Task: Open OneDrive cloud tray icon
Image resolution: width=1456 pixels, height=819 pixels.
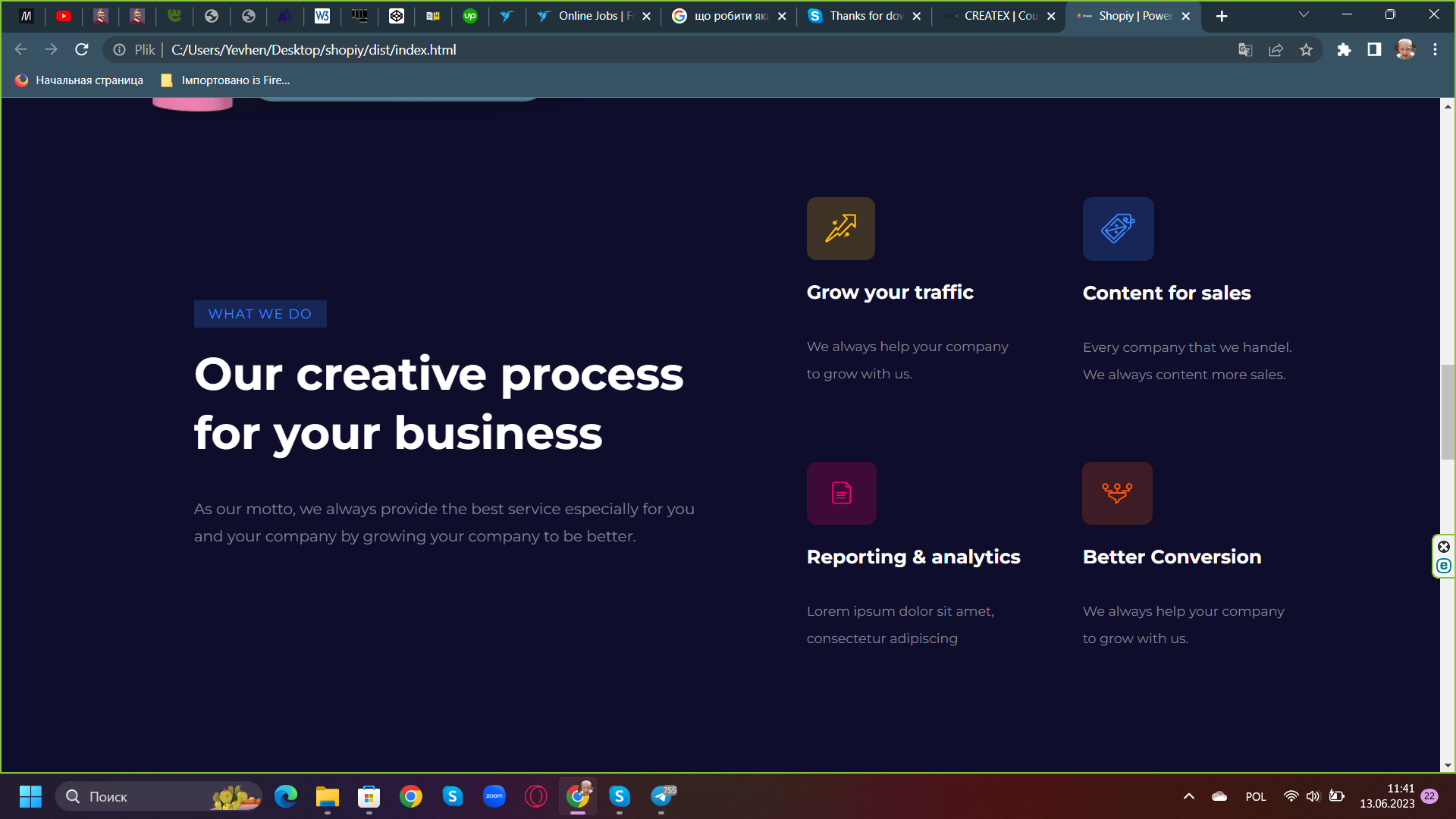Action: (1219, 796)
